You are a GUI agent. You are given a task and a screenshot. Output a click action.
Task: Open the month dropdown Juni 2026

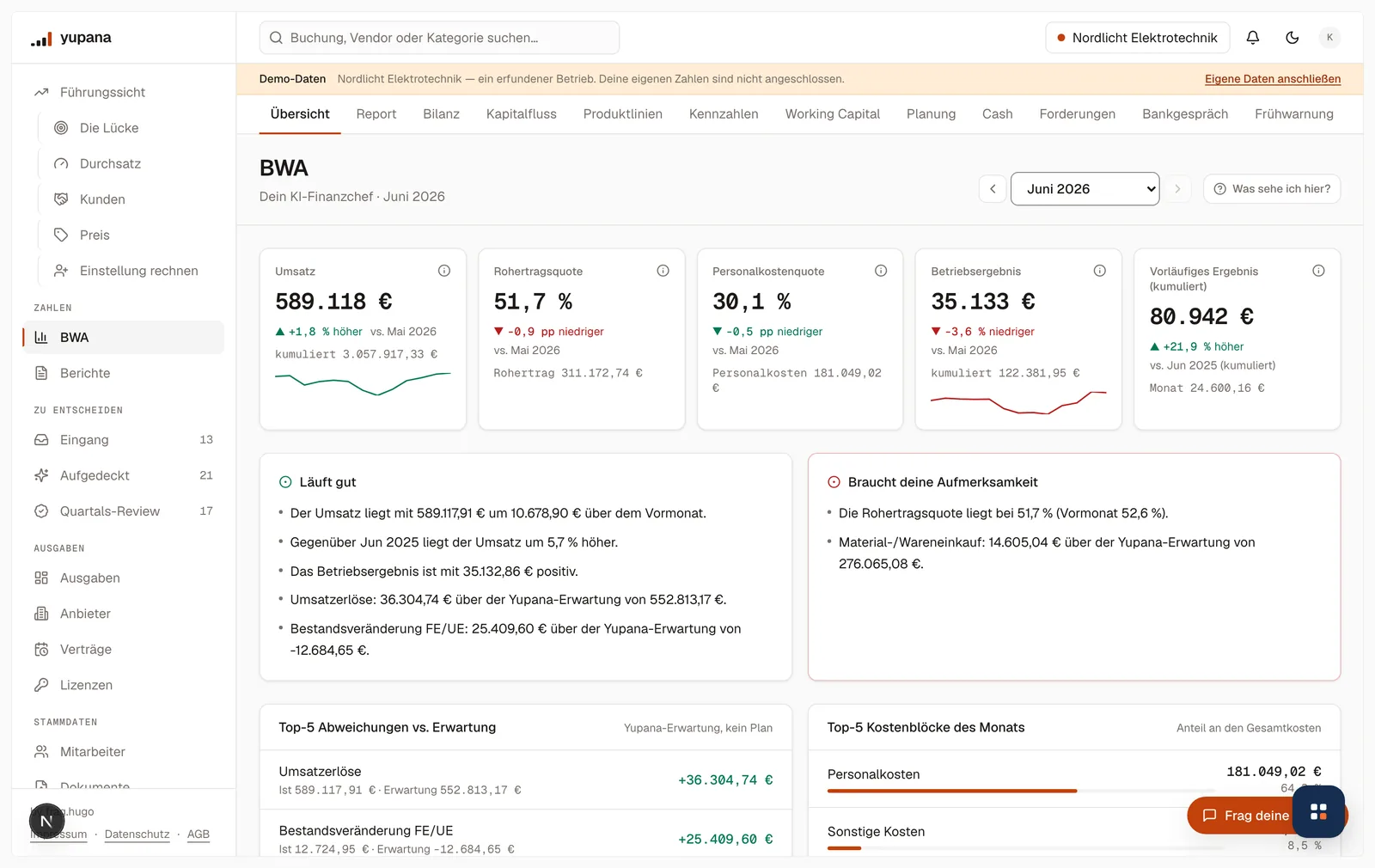click(1085, 189)
